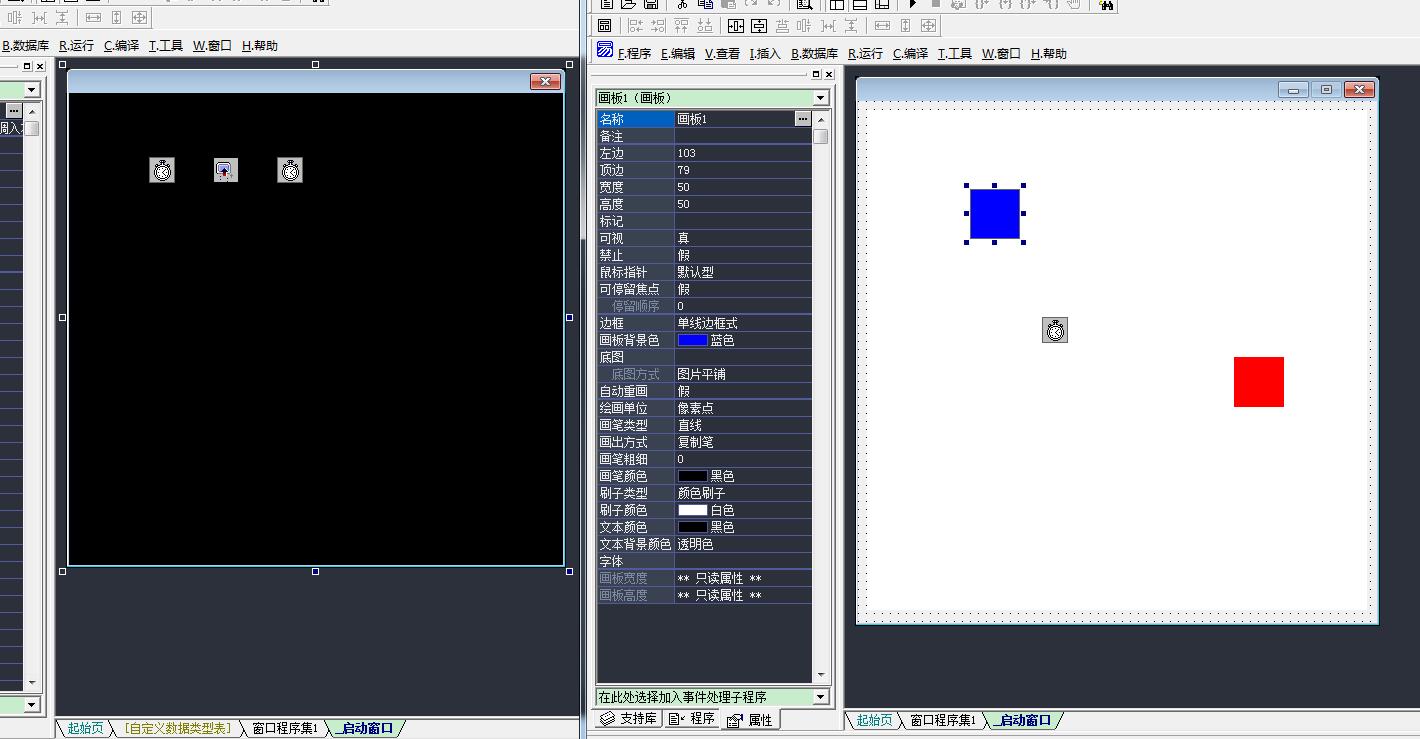Viewport: 1420px width, 739px height.
Task: Switch to 窗口程序集1 tab in right window
Action: pyautogui.click(x=942, y=720)
